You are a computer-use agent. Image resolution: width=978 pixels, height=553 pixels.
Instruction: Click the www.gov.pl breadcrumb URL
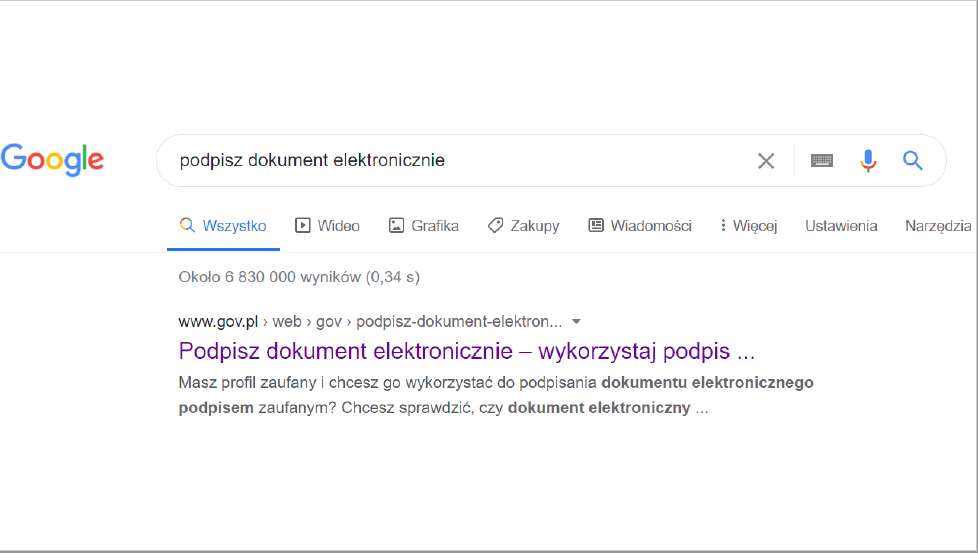[218, 322]
